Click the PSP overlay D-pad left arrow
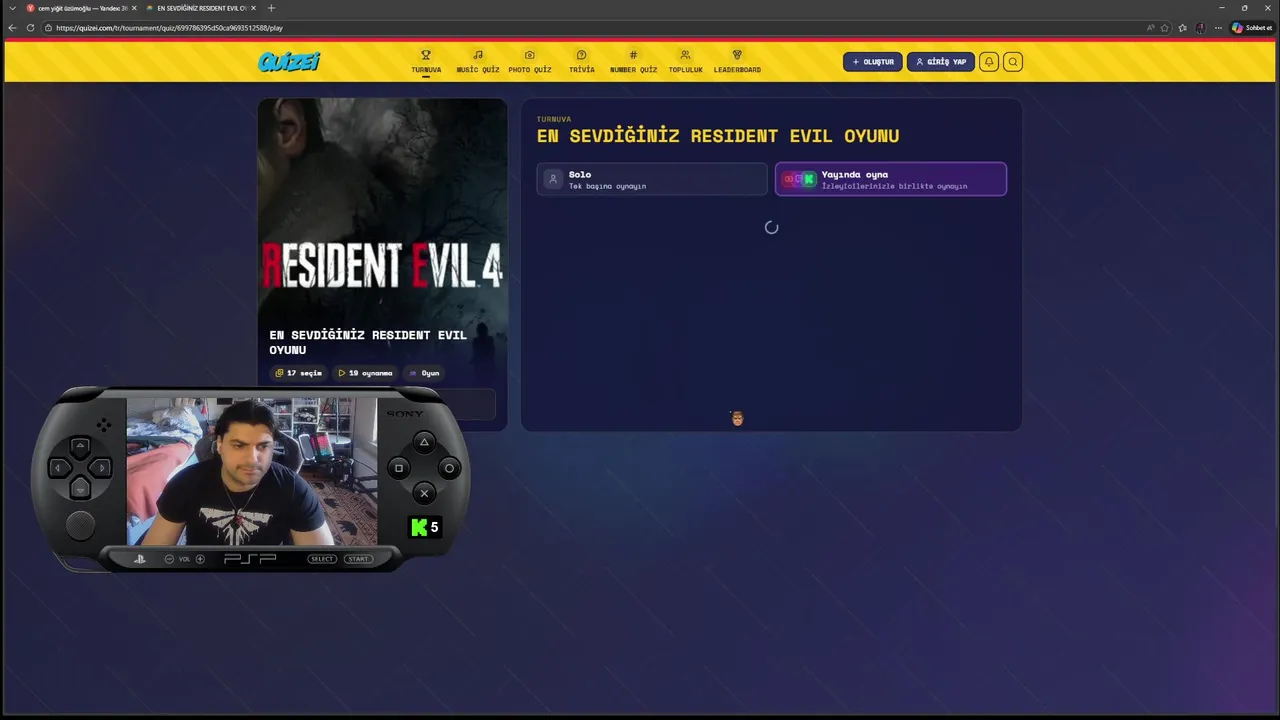The width and height of the screenshot is (1280, 720). pos(59,467)
